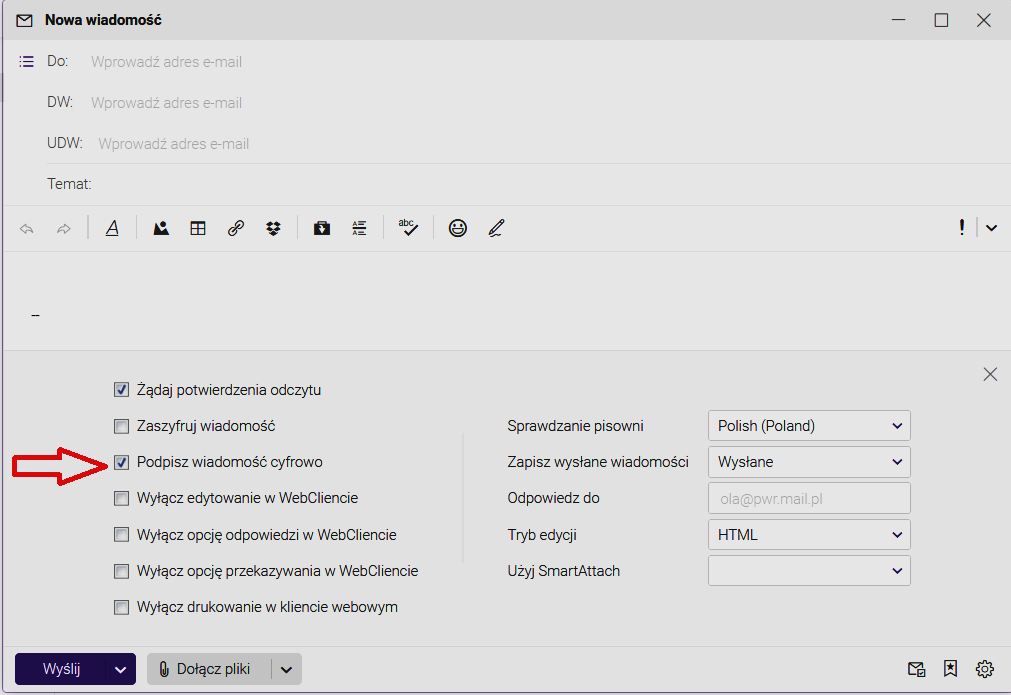
Task: Expand arrow next to Wyślij button
Action: pyautogui.click(x=121, y=670)
